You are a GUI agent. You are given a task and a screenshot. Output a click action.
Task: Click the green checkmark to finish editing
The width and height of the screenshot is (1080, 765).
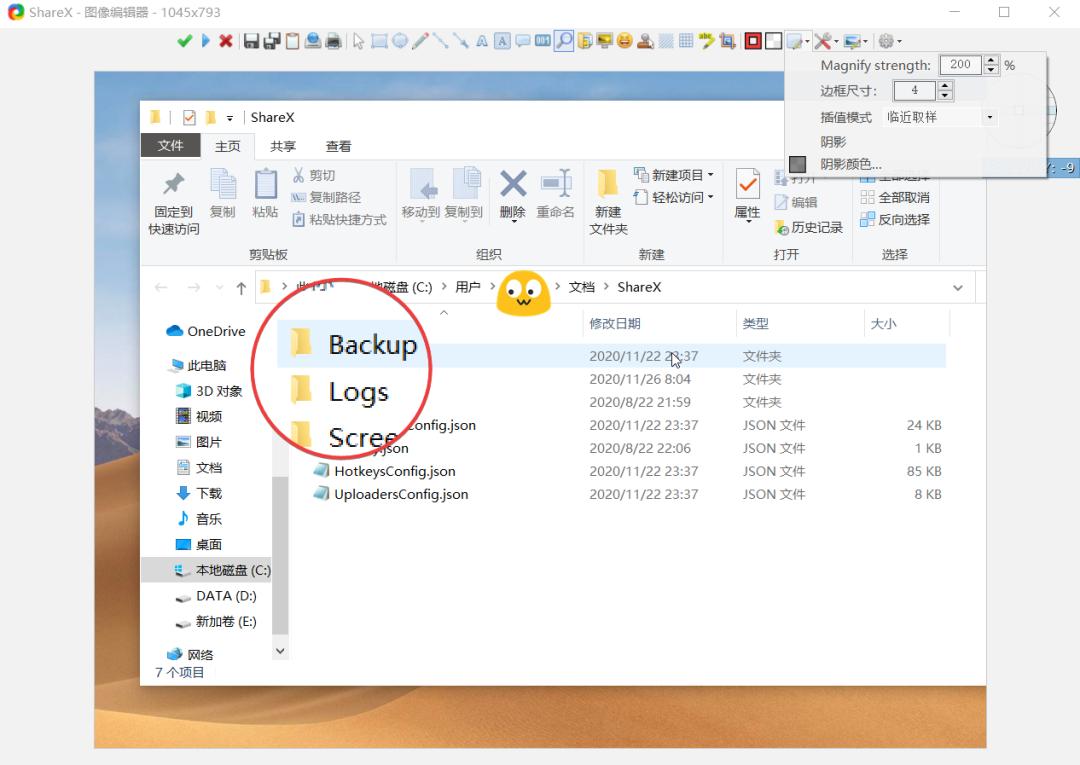tap(184, 41)
